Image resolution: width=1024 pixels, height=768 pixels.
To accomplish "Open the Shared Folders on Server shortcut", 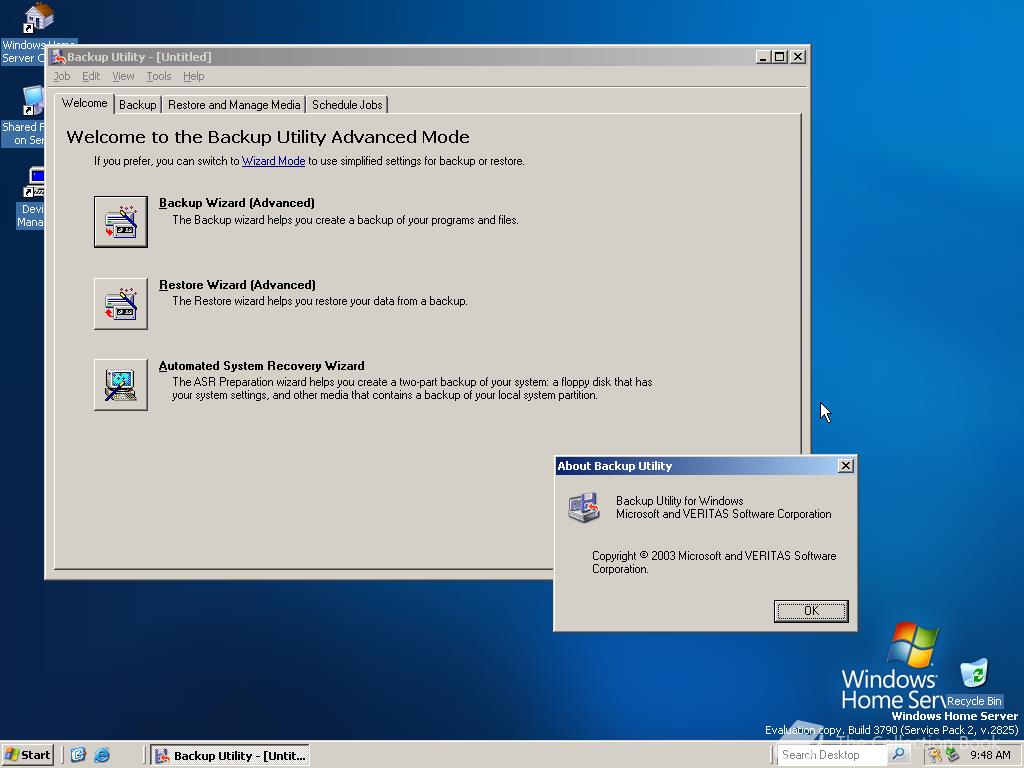I will (25, 116).
